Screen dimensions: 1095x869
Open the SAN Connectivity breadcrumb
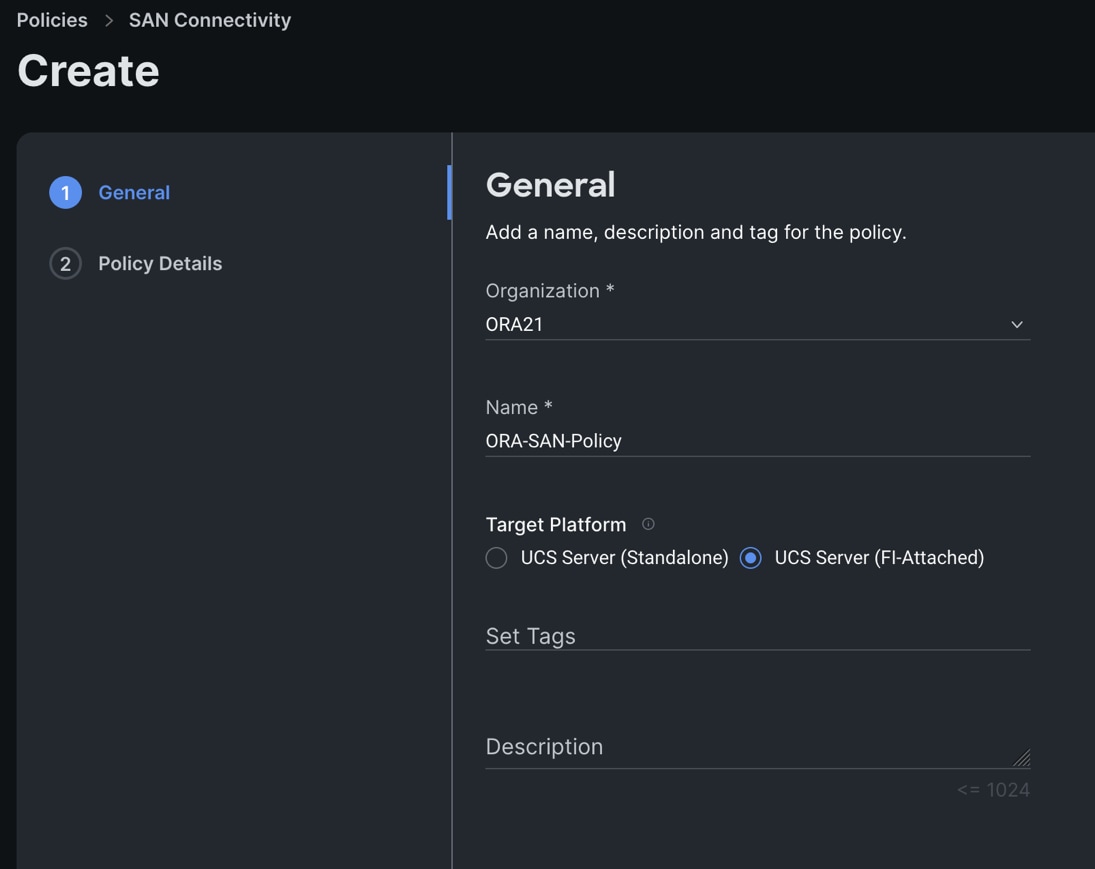tap(210, 20)
